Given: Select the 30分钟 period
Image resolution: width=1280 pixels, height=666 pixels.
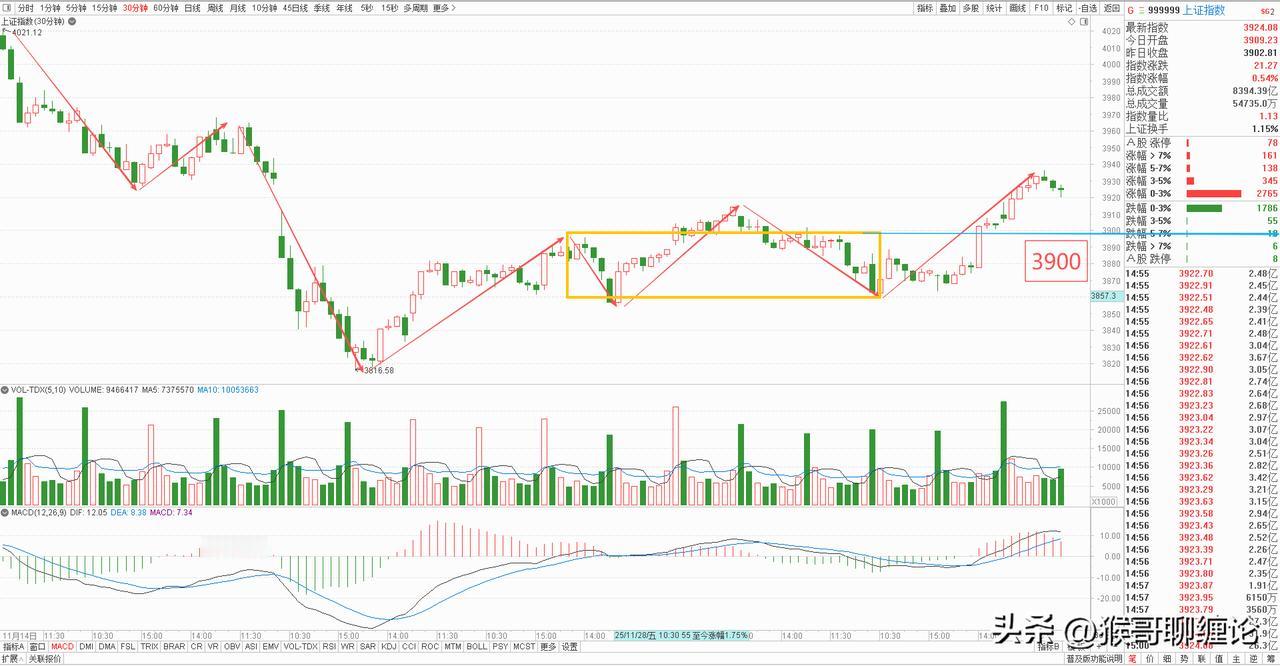Looking at the screenshot, I should [x=135, y=8].
